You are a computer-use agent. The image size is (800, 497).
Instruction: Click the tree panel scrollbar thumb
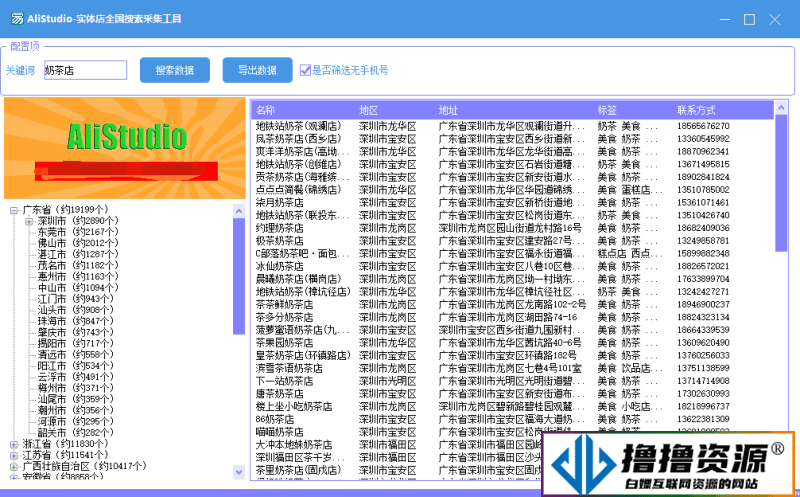coord(239,276)
